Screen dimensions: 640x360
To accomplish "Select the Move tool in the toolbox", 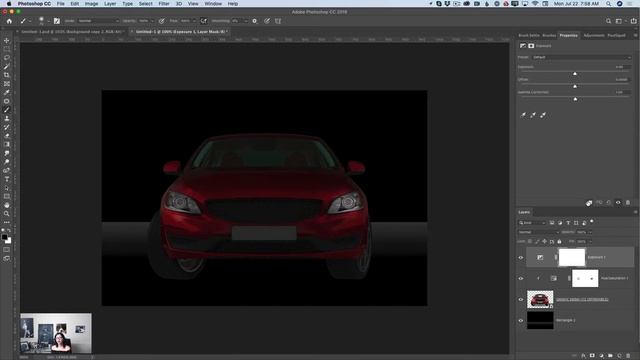I will (7, 40).
